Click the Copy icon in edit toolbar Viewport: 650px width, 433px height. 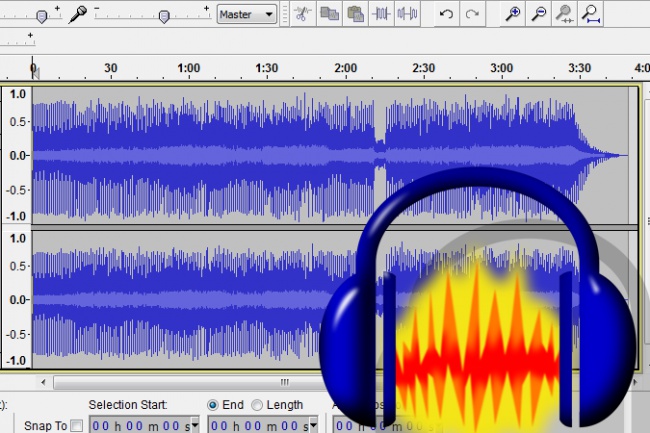(329, 14)
